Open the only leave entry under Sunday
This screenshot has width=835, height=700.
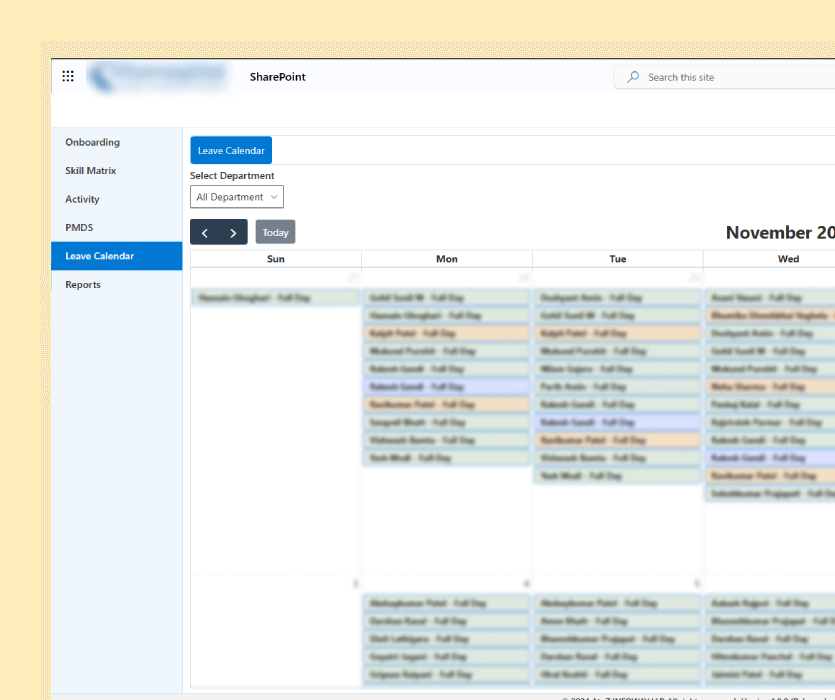coord(275,298)
